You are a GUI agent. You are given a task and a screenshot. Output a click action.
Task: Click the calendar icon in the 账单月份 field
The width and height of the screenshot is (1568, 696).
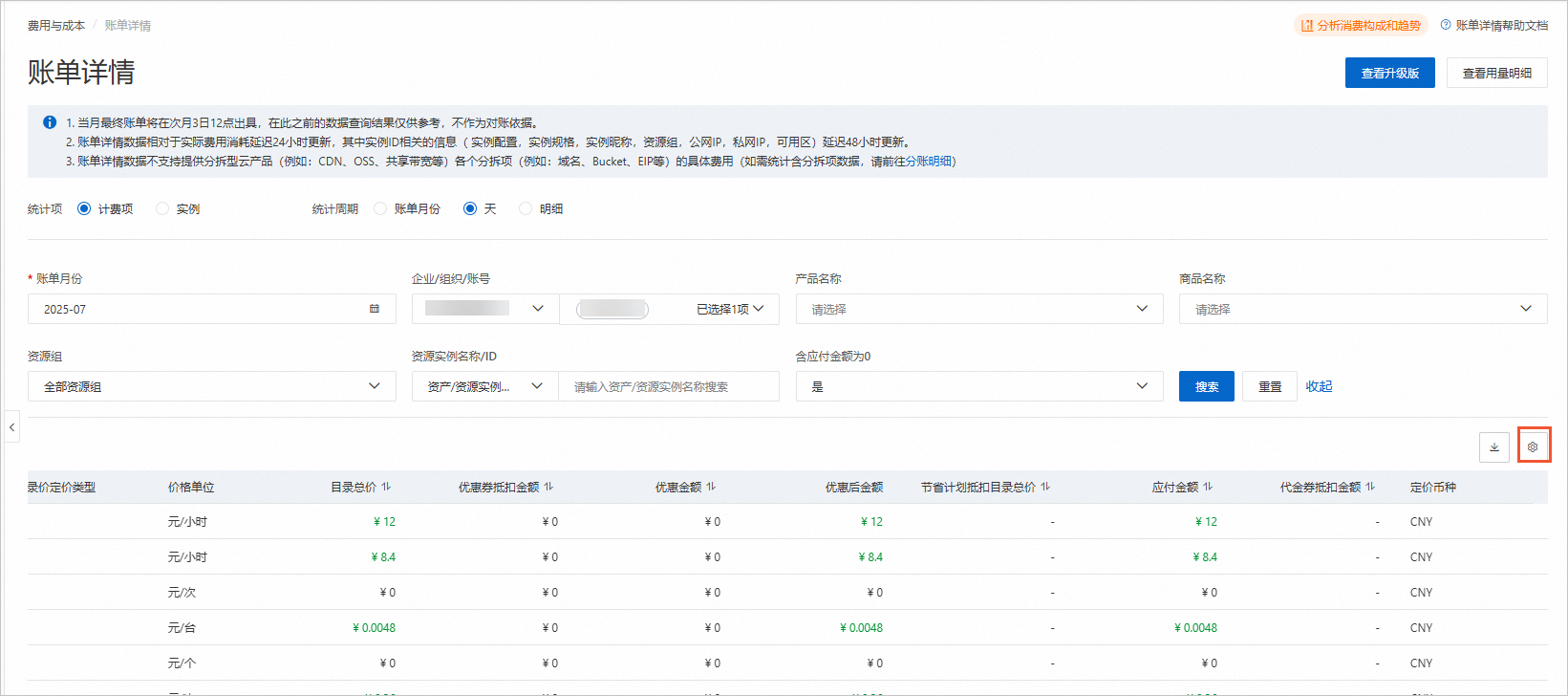click(375, 309)
